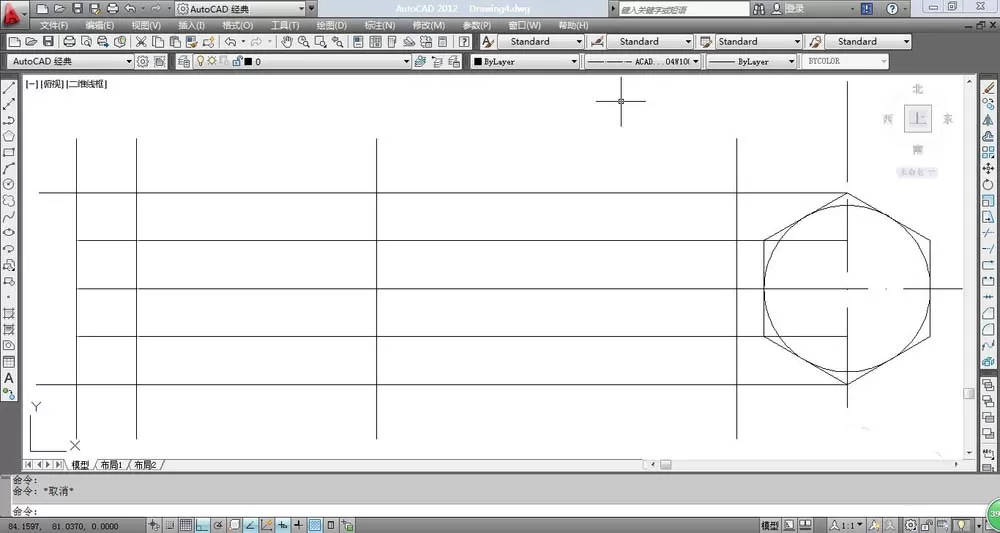Select the Arc draw tool
This screenshot has height=533, width=1000.
pos(9,168)
